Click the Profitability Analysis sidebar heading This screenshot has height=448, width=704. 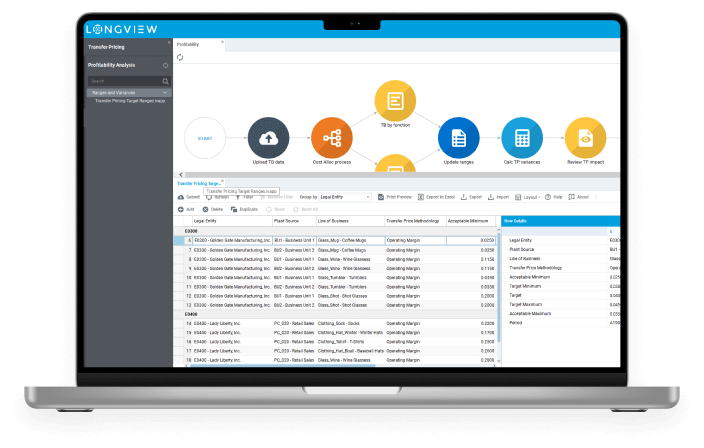111,65
